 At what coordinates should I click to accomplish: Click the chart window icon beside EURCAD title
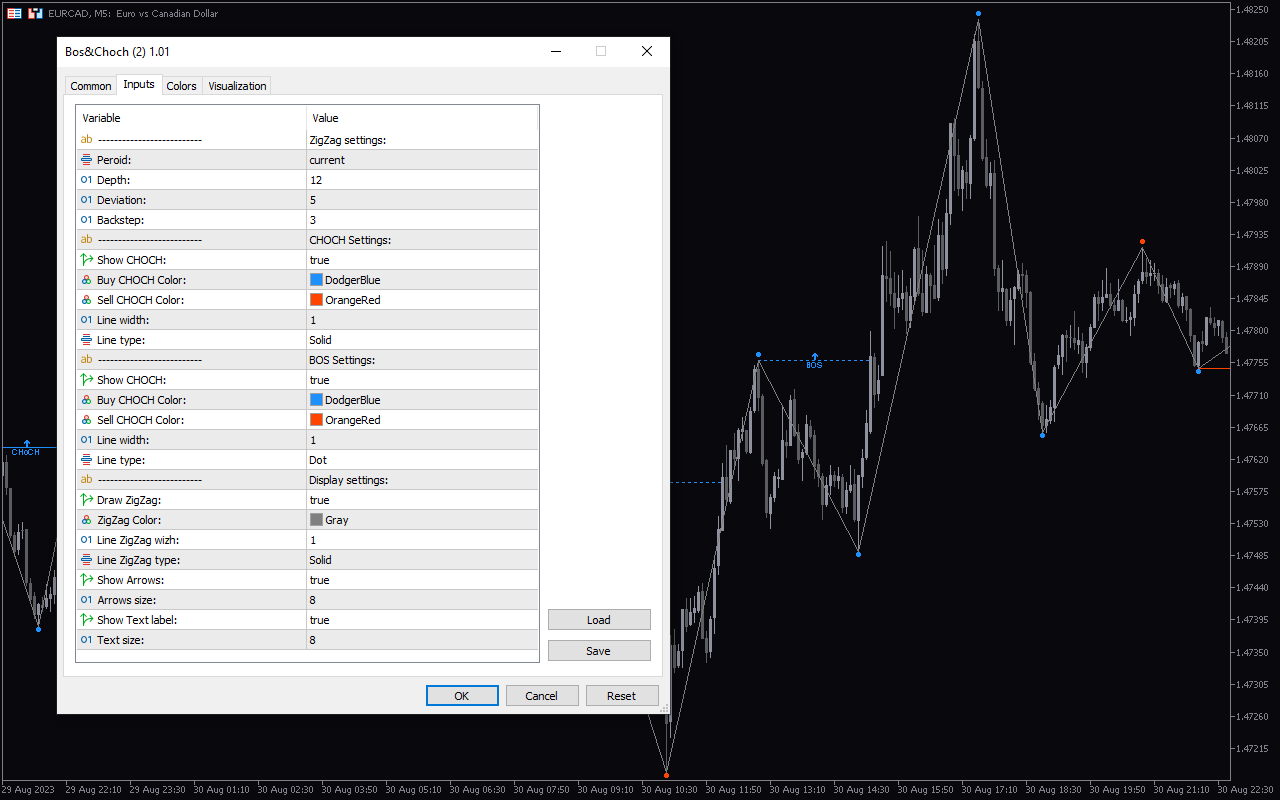35,14
